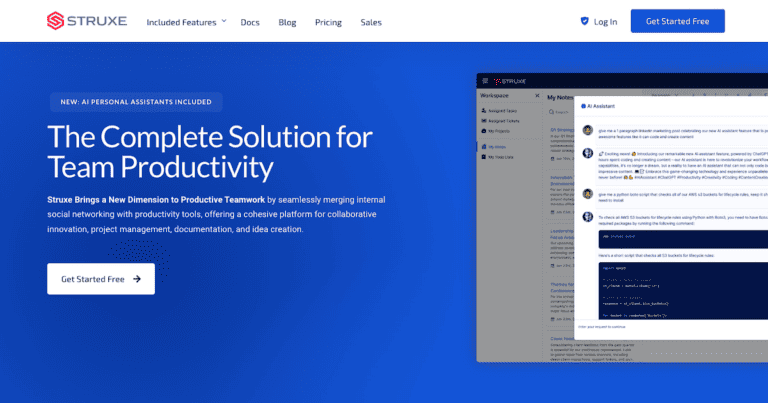The image size is (768, 403).
Task: Click the shield icon beside Log In
Action: click(x=584, y=21)
